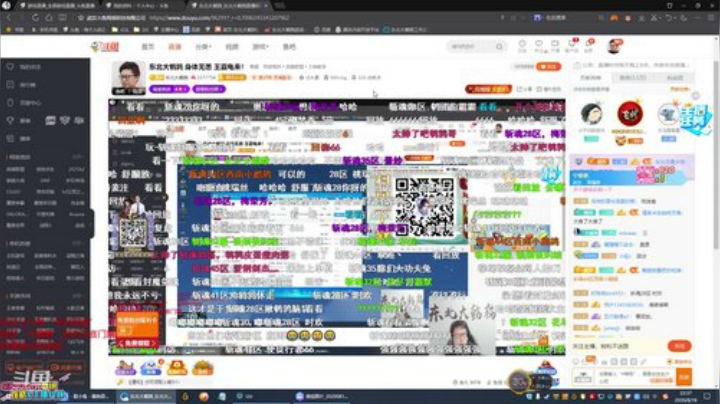Click the page vertical scrollbar
This screenshot has width=720, height=404.
coord(716,156)
